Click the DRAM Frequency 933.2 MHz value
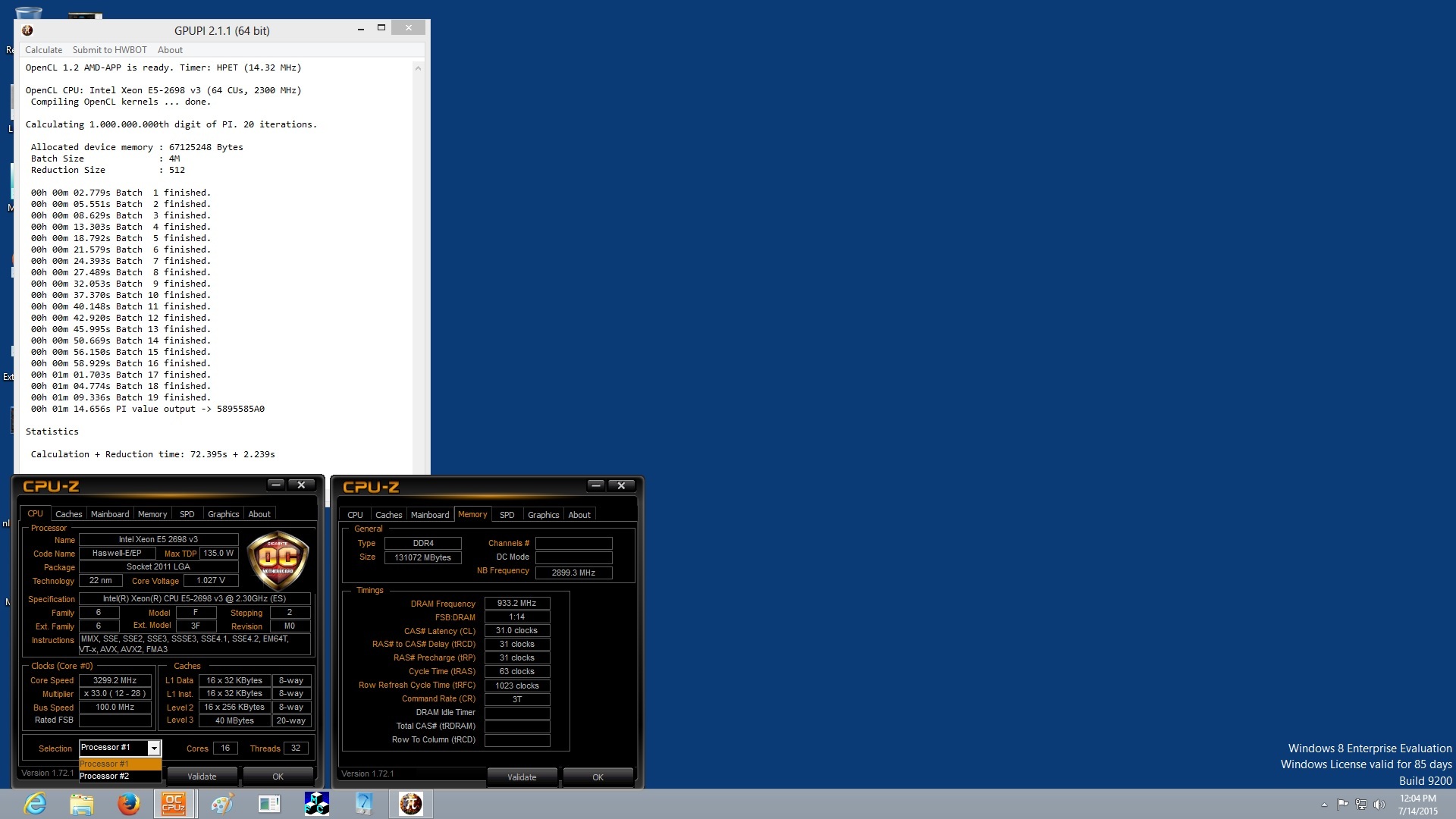The image size is (1456, 819). point(517,604)
